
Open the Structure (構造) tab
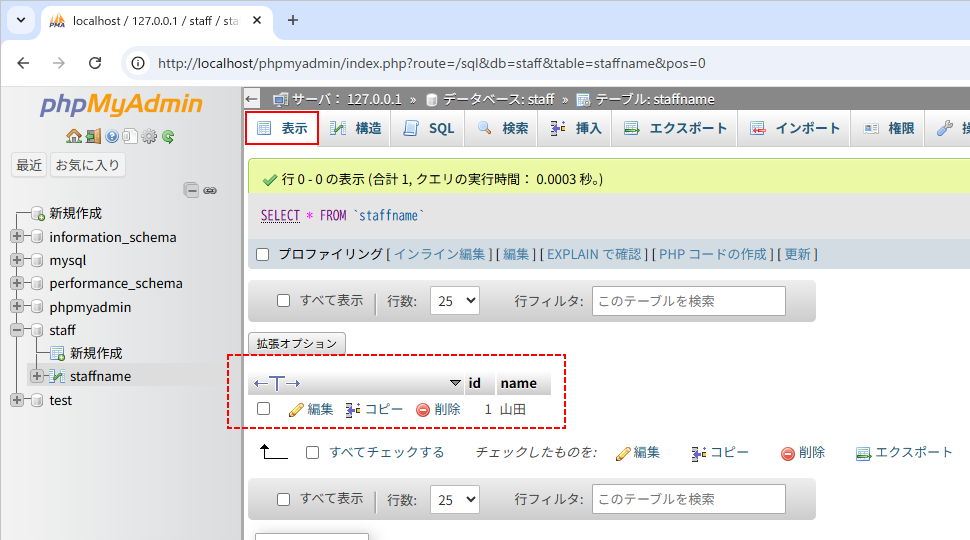(356, 128)
